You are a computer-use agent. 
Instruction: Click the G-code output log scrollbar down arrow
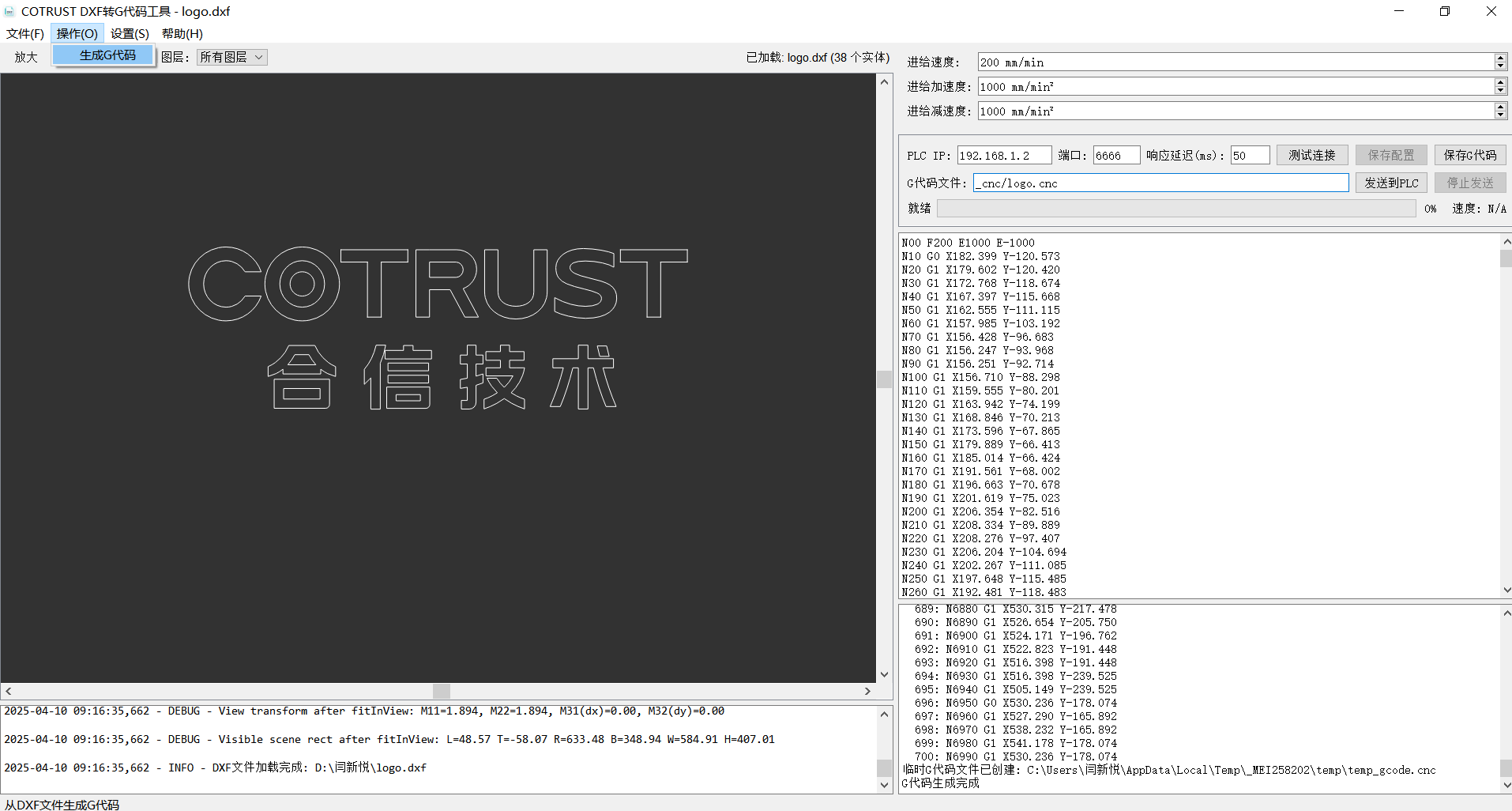coord(1506,785)
